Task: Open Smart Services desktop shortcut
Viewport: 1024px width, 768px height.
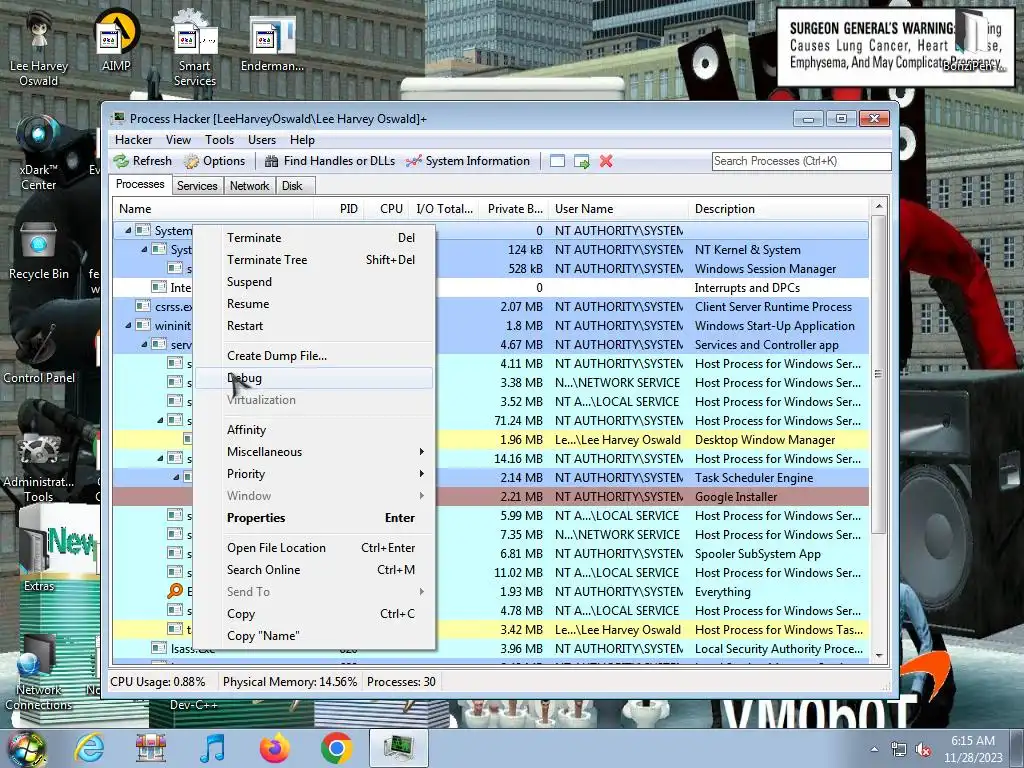Action: [195, 48]
